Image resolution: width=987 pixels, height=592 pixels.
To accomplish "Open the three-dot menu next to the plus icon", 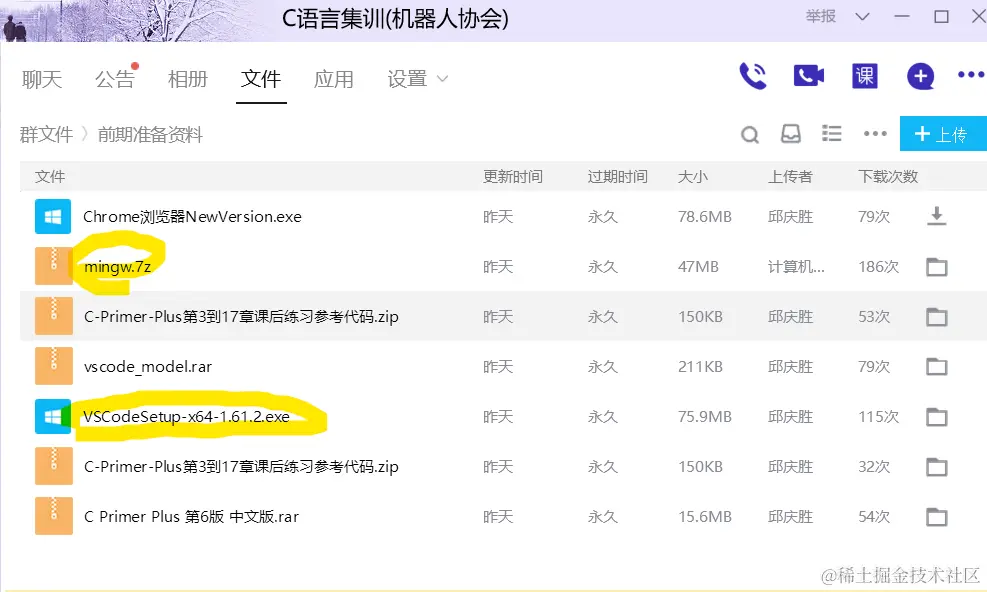I will click(x=969, y=74).
